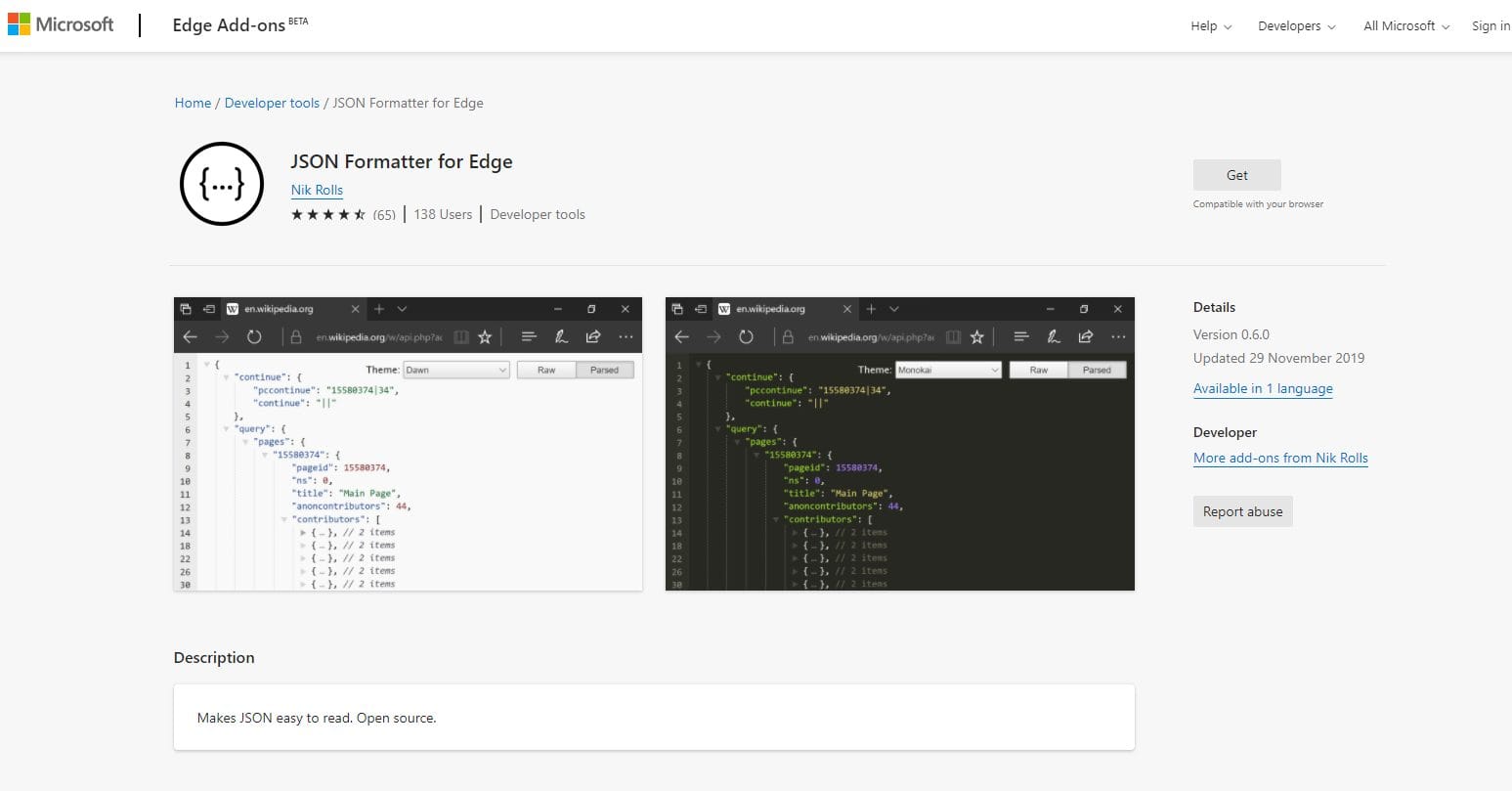1512x791 pixels.
Task: Open the Developer tools breadcrumb link
Action: (x=272, y=103)
